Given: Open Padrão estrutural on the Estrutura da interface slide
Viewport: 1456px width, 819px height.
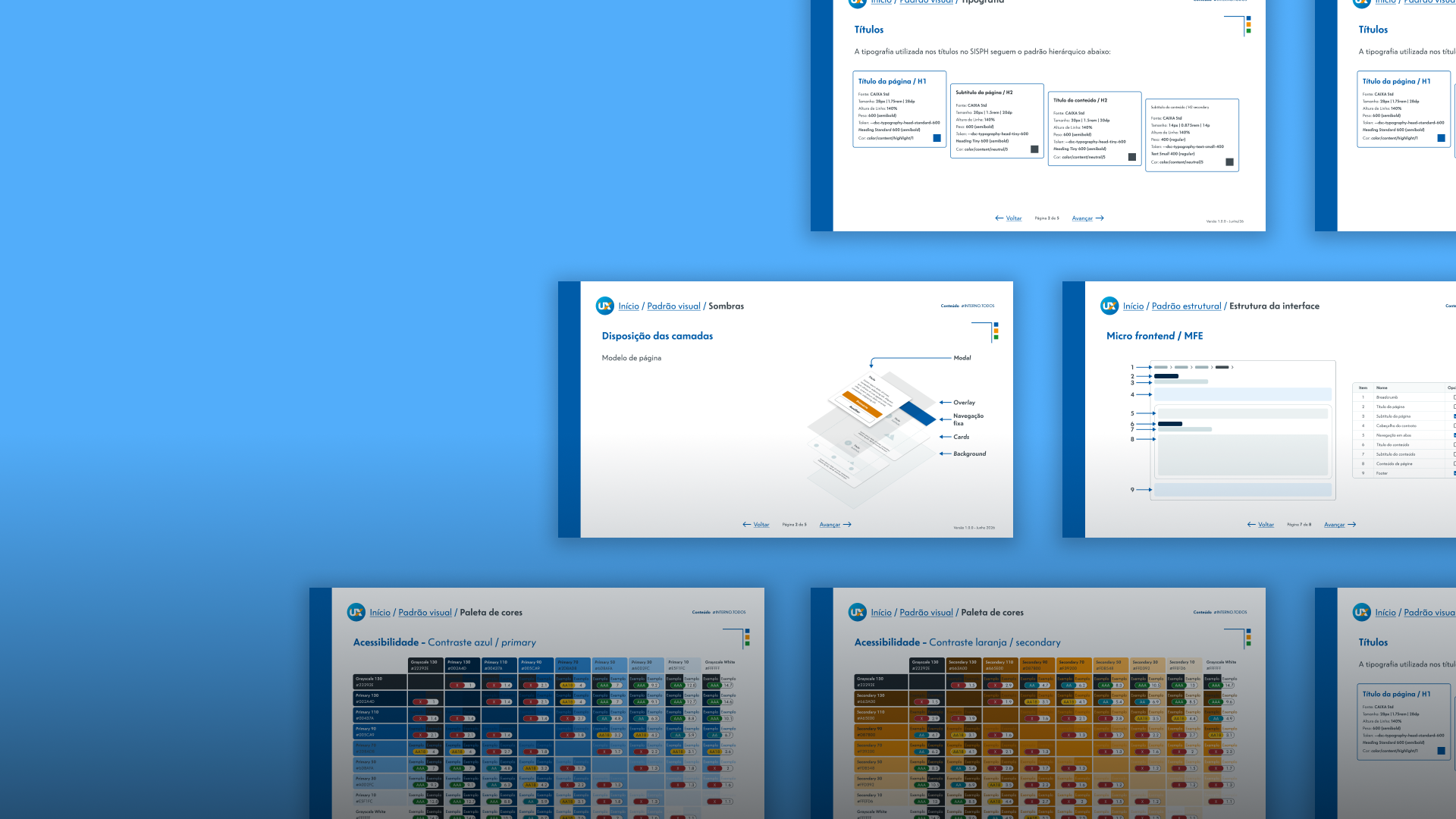Looking at the screenshot, I should [1186, 306].
